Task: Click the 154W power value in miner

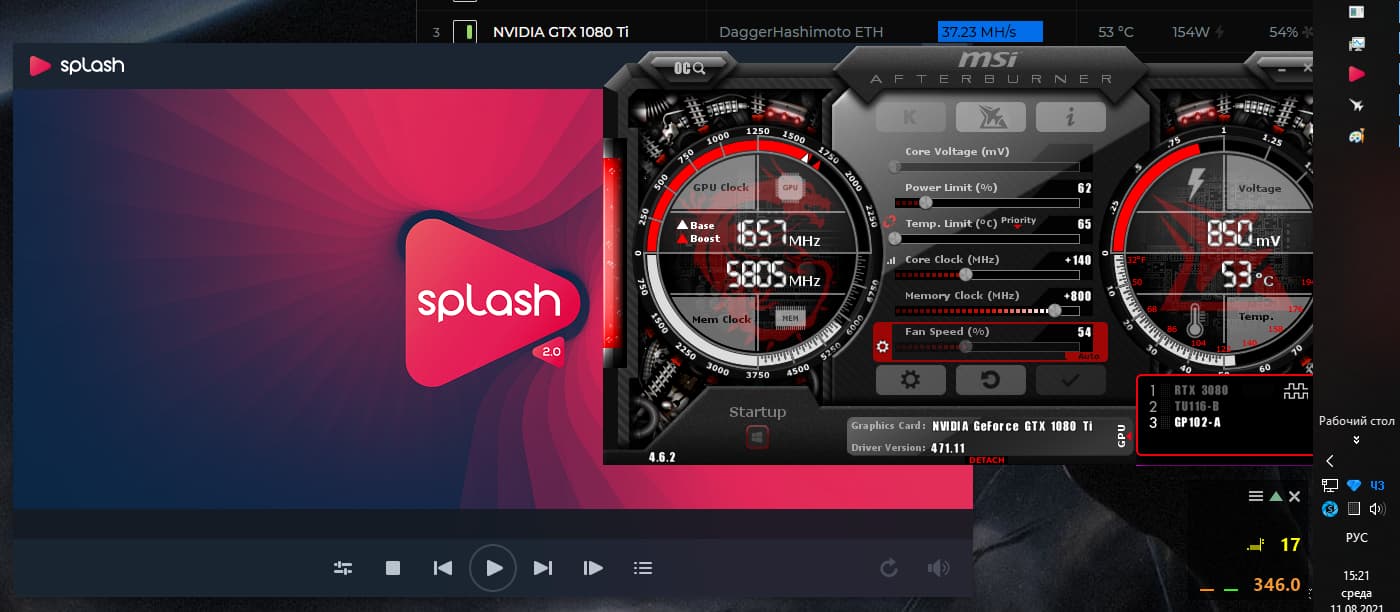Action: click(1191, 32)
